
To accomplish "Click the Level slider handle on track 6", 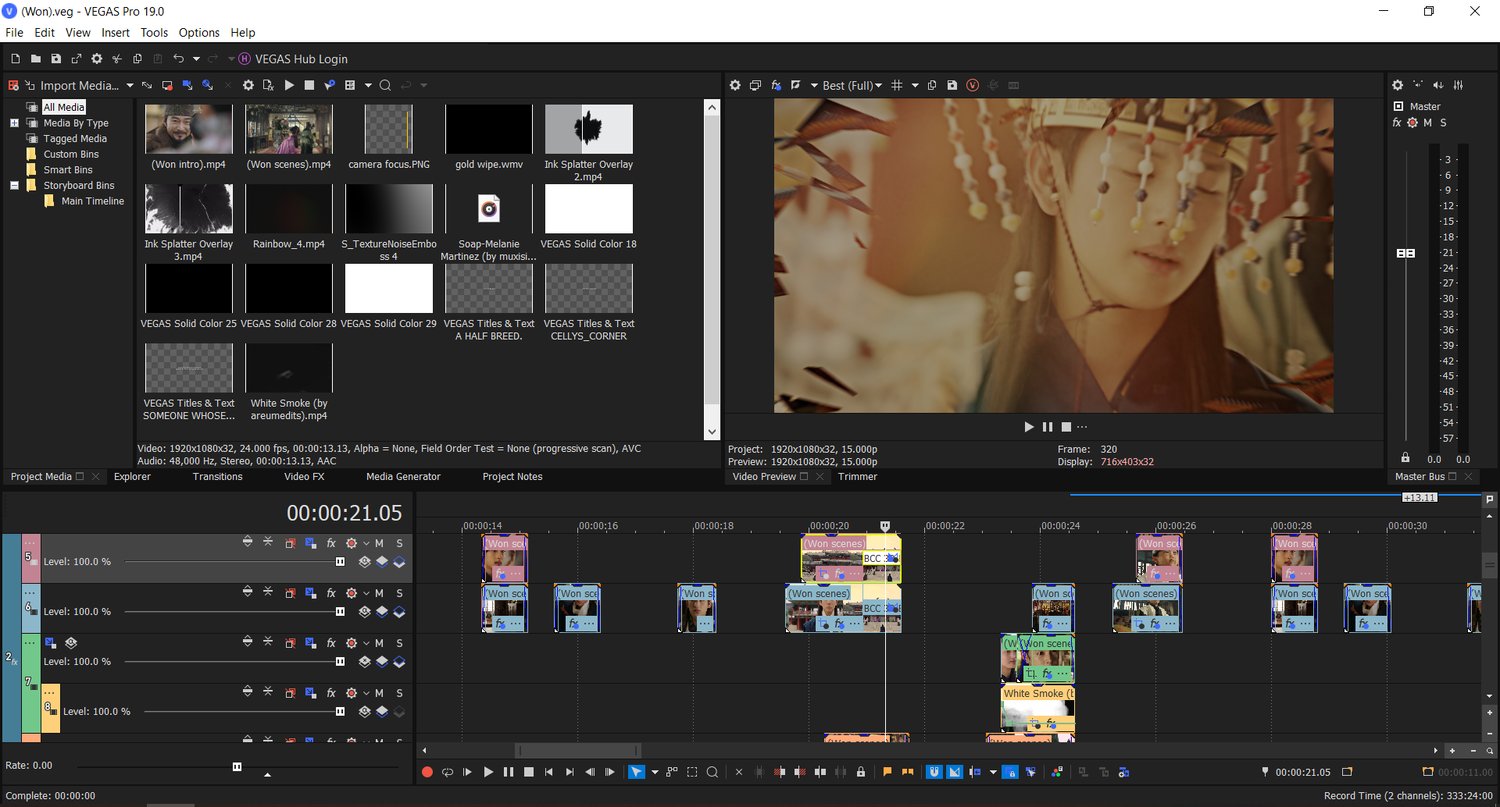I will tap(340, 611).
